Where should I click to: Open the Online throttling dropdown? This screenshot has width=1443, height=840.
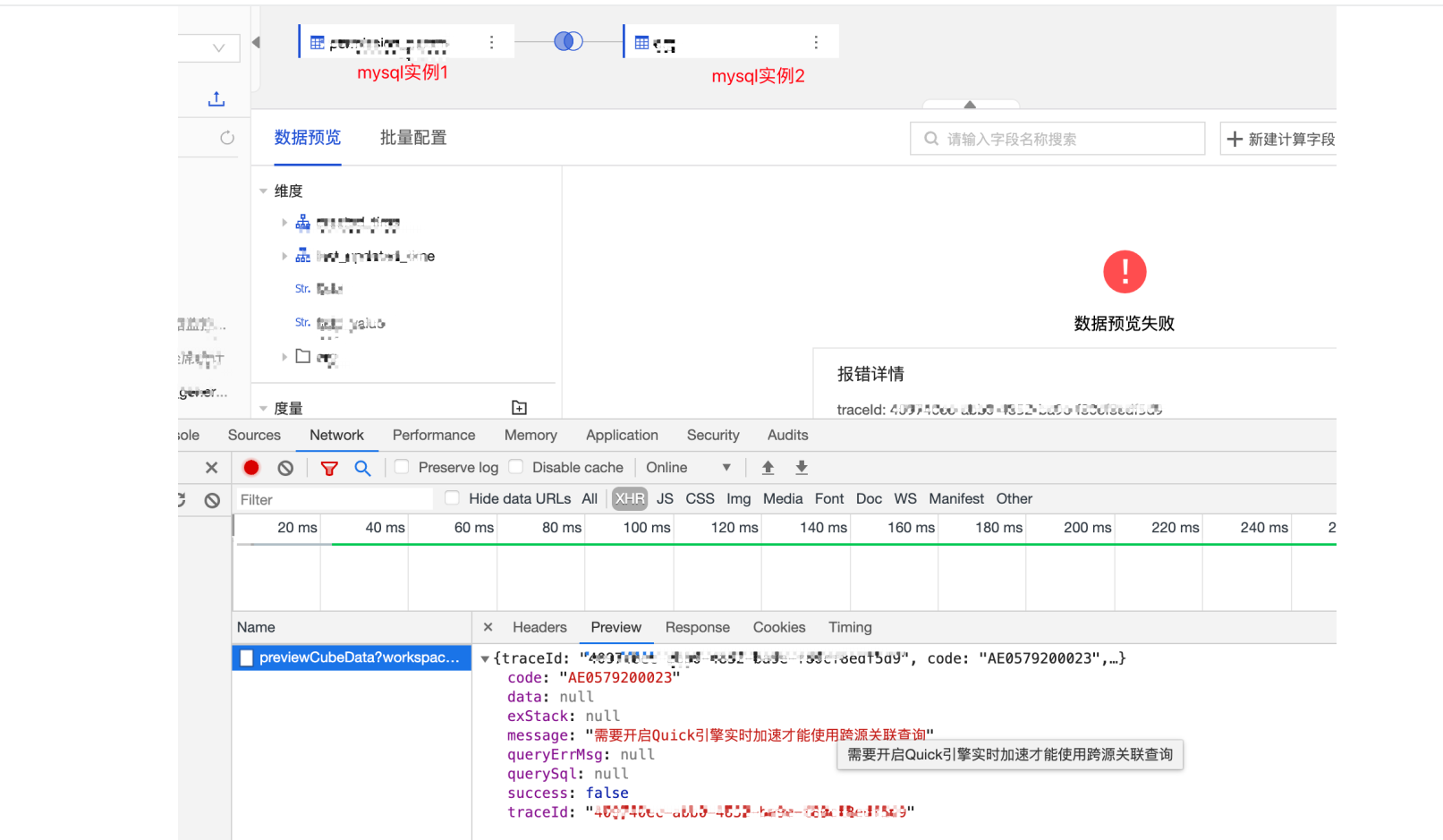(x=688, y=468)
